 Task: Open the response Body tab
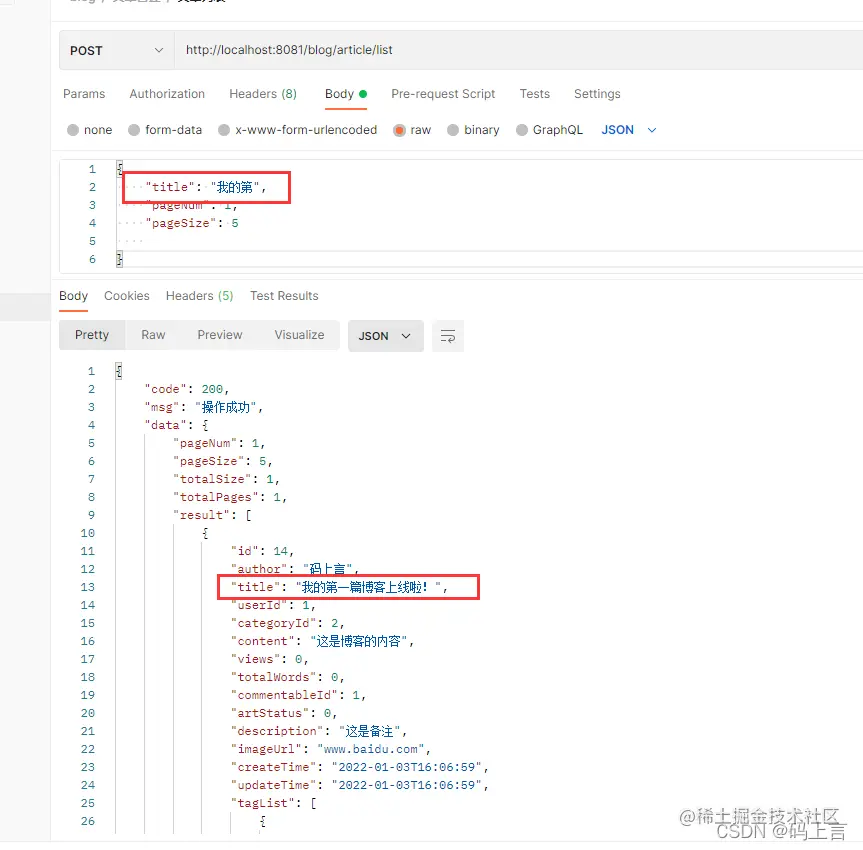coord(73,296)
